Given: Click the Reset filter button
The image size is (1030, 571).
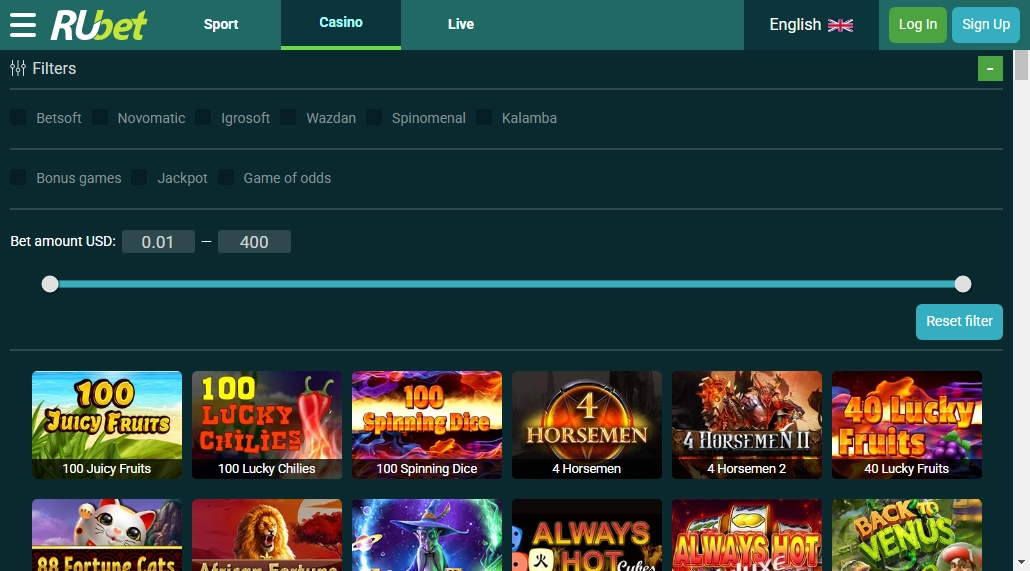Looking at the screenshot, I should point(959,321).
